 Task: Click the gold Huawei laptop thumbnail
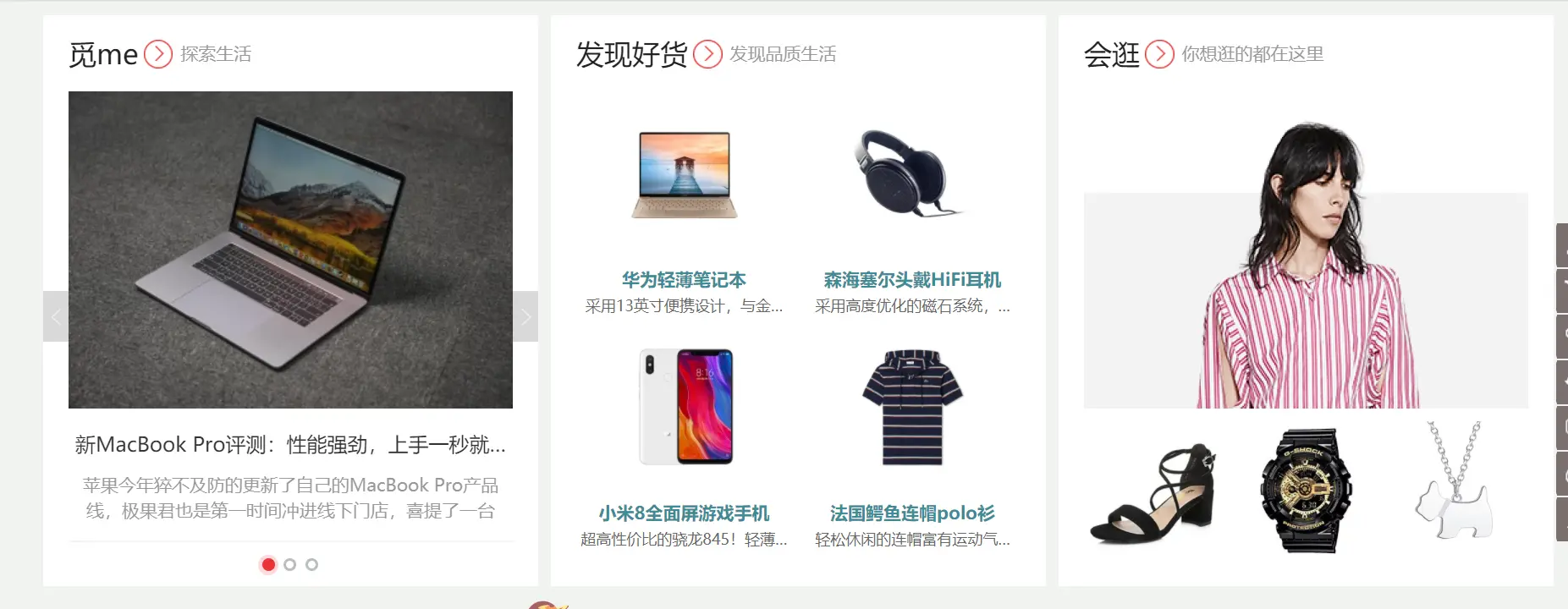coord(684,175)
